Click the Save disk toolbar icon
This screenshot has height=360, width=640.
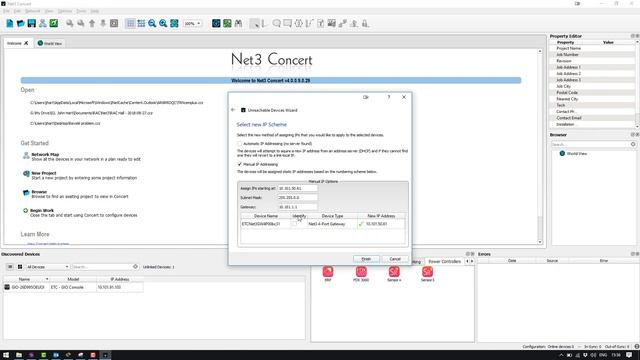pos(31,23)
